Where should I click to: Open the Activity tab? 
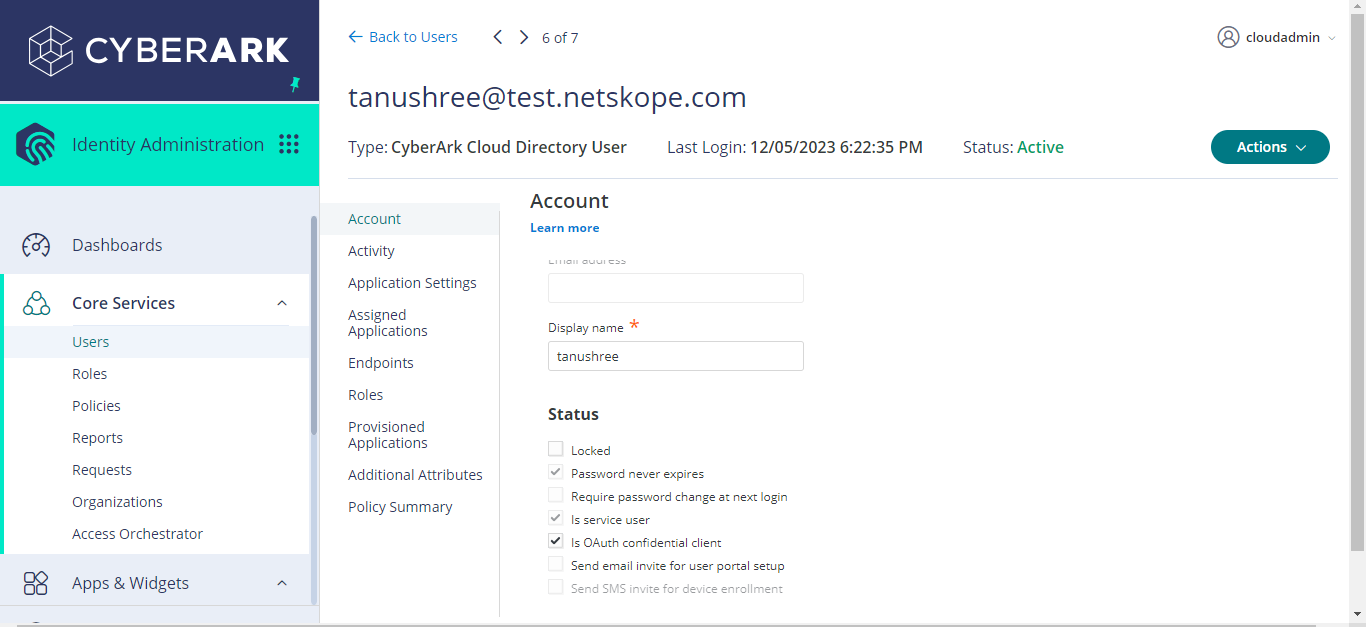[x=371, y=251]
